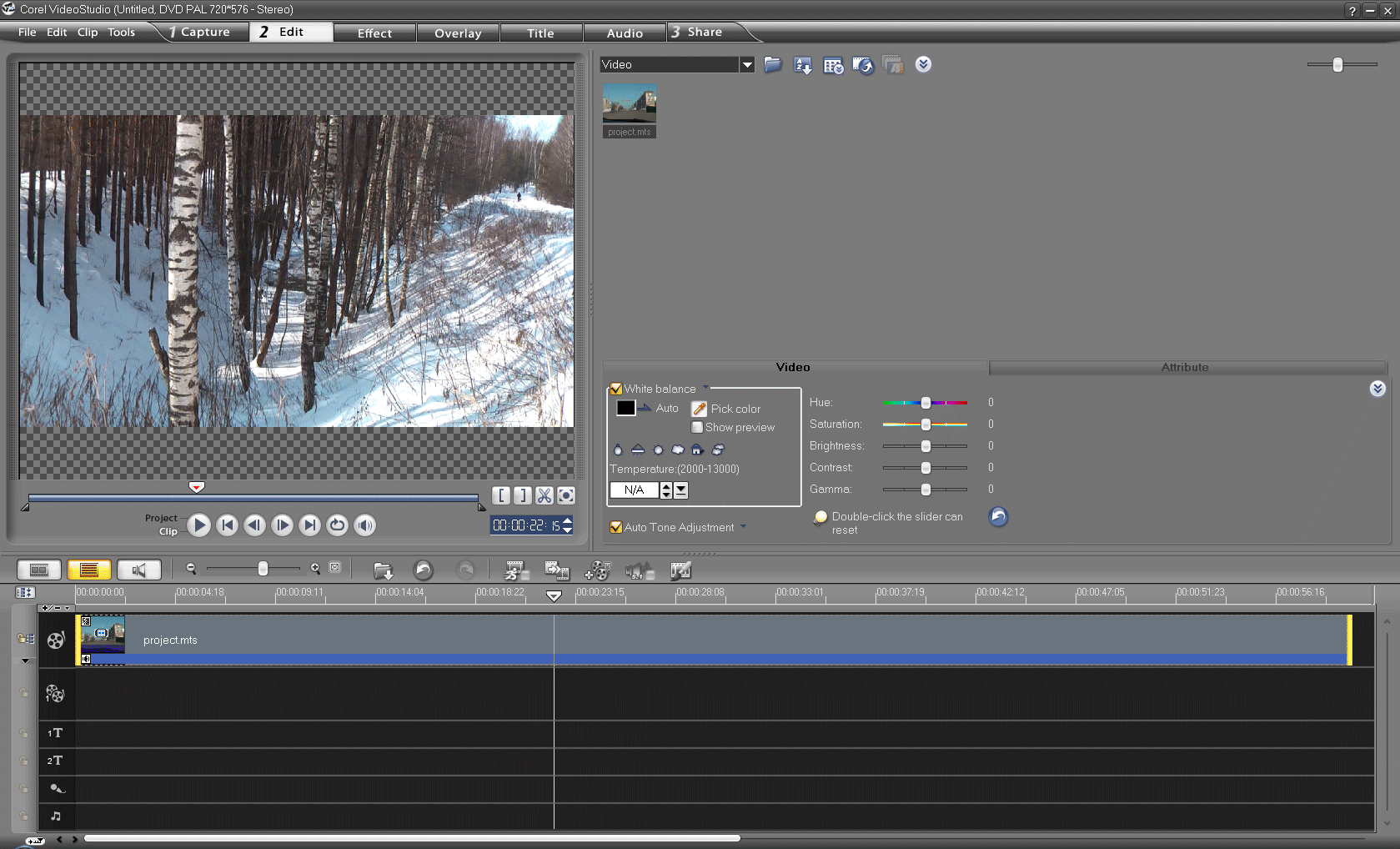Click the Load video folder icon

[x=773, y=65]
